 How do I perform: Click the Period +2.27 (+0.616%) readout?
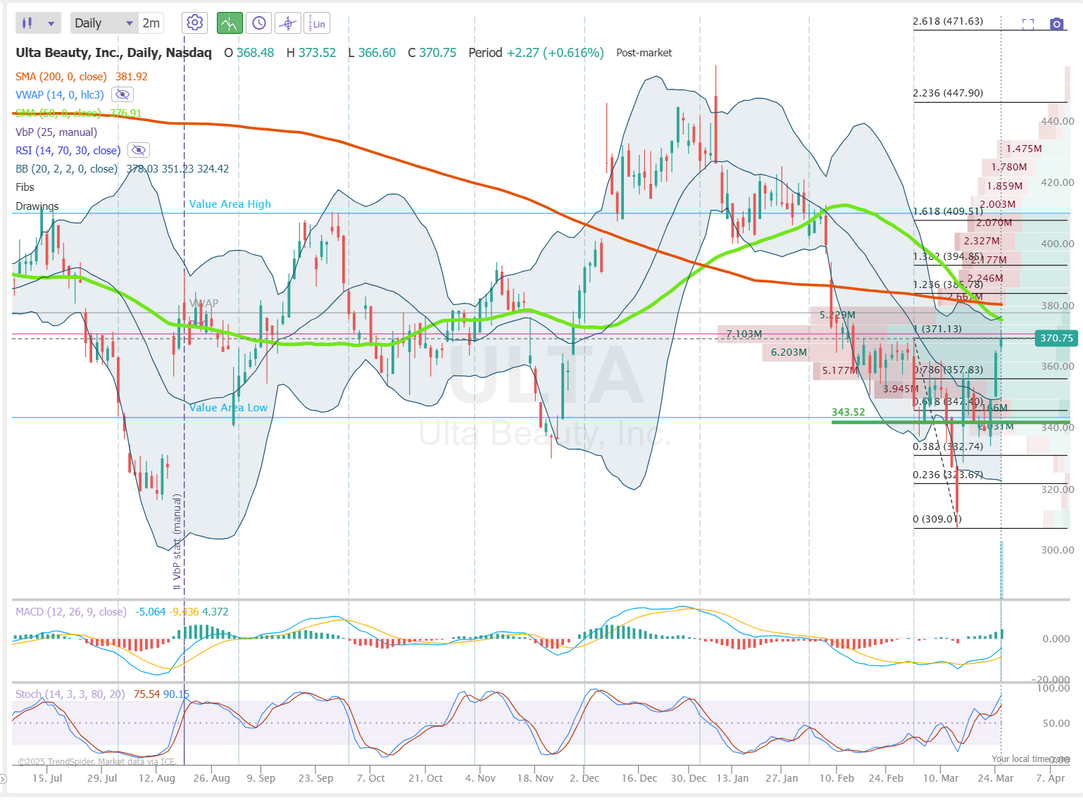(536, 53)
